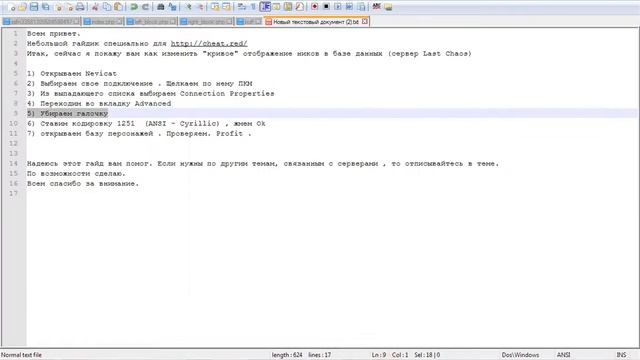Viewport: 640px width, 360px height.
Task: Click the line ending with 'Profit .'
Action: [139, 133]
